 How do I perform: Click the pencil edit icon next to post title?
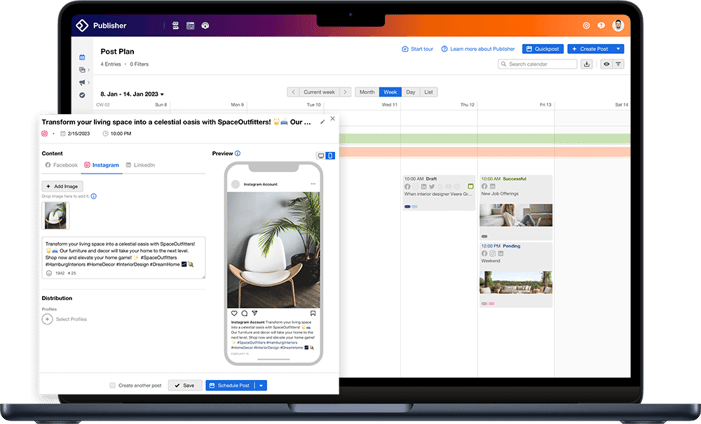tap(322, 122)
